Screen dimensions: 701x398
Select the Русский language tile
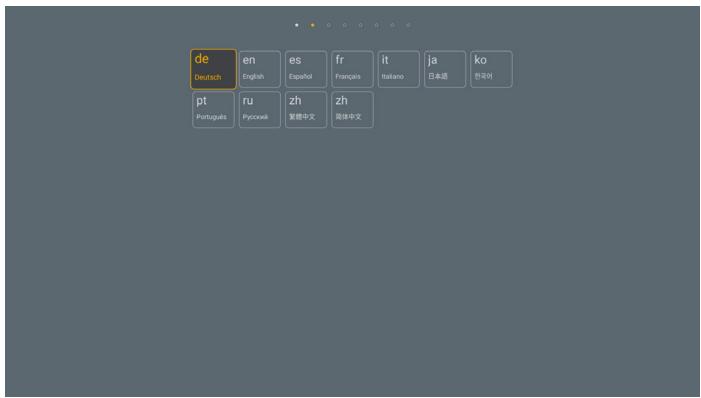(x=260, y=110)
